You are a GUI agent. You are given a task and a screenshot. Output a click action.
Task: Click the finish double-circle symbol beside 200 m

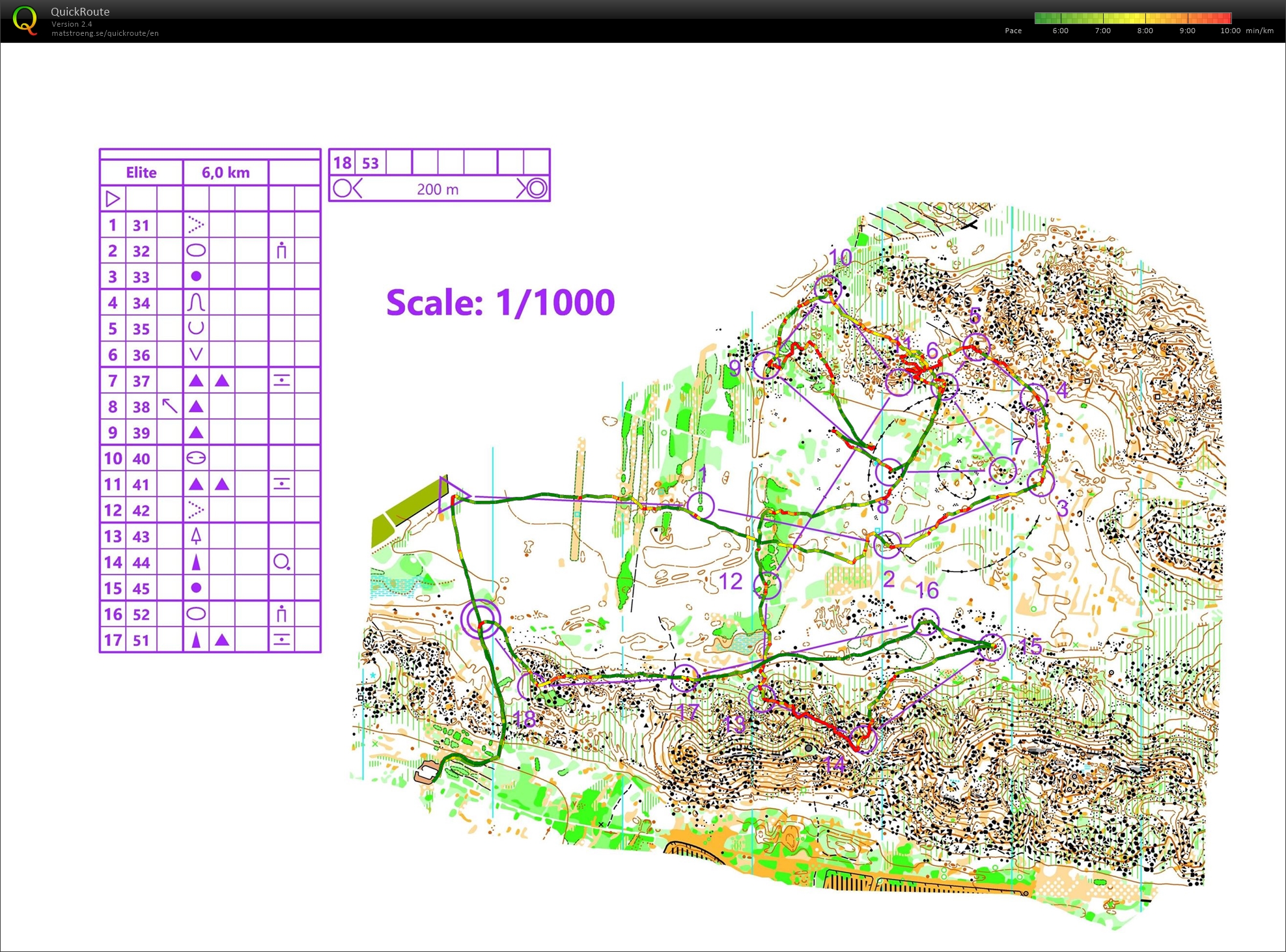537,189
